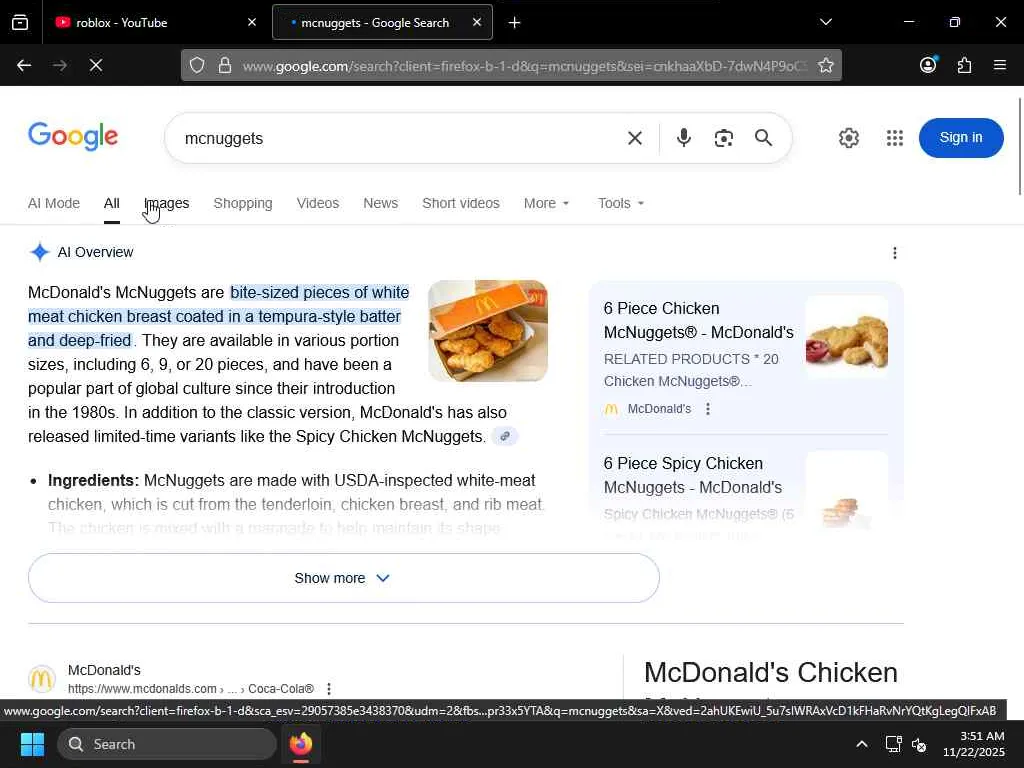This screenshot has width=1024, height=768.
Task: Open Firefox application hamburger menu
Action: 999,65
